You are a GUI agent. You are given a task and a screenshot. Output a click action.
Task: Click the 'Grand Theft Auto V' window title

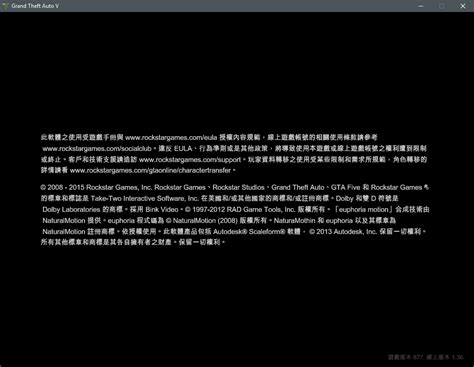[x=35, y=6]
